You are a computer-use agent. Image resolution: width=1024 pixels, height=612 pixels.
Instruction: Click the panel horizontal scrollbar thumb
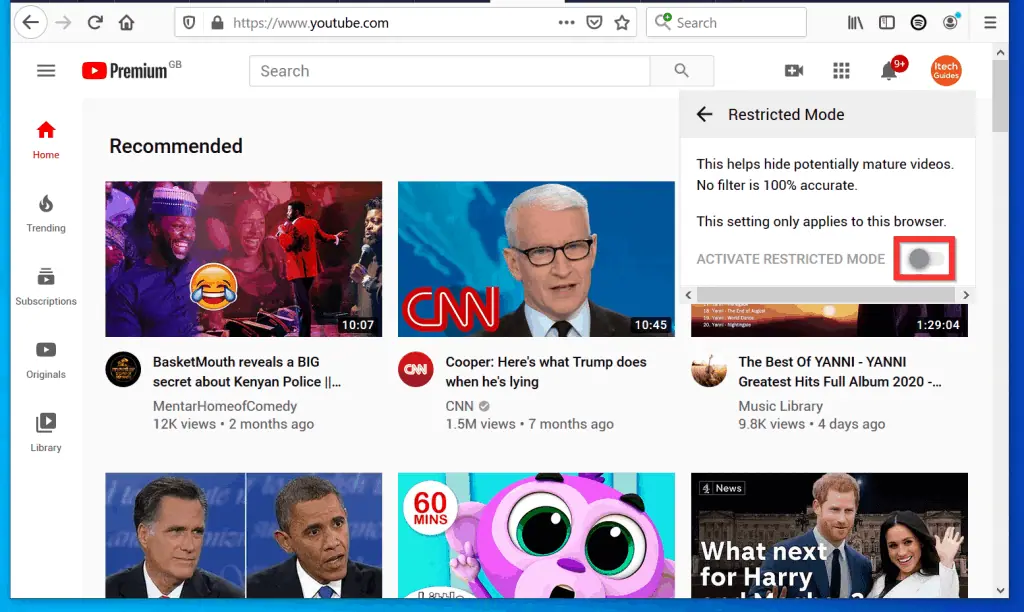[825, 295]
